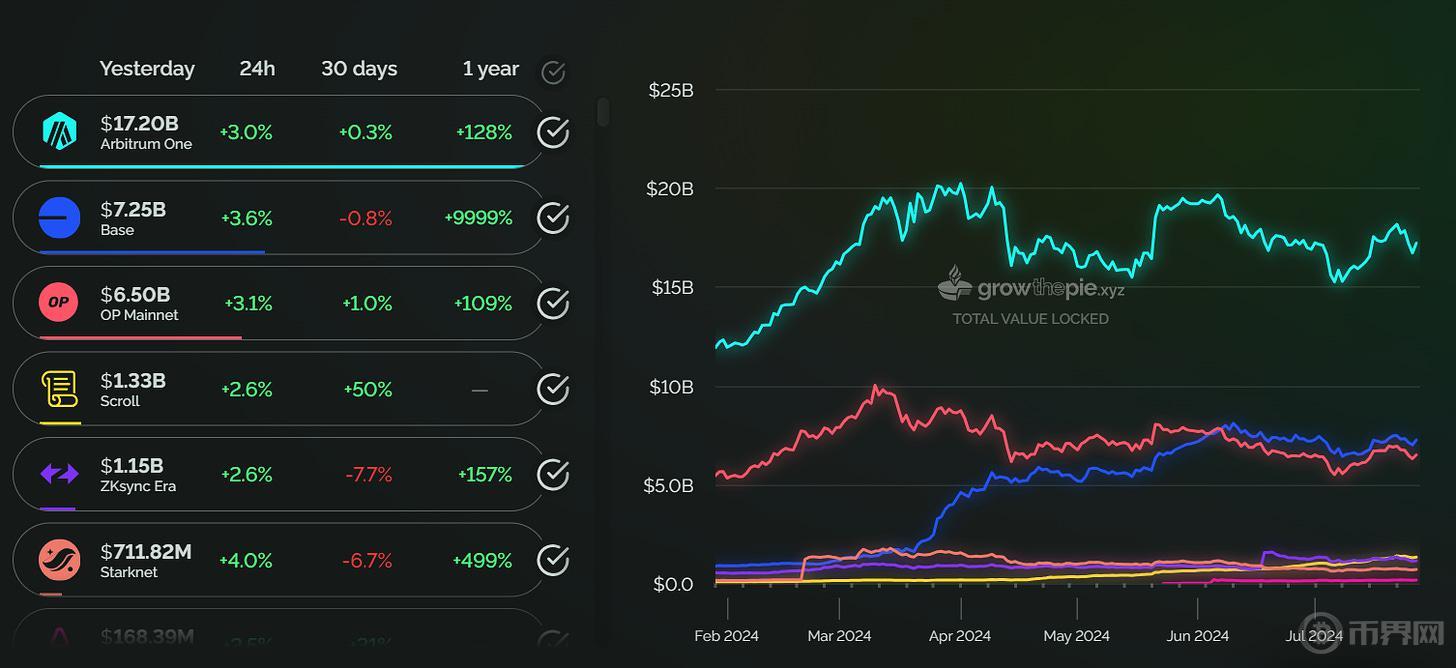This screenshot has height=668, width=1456.
Task: Toggle ZKsync Era checkmark
Action: click(553, 474)
